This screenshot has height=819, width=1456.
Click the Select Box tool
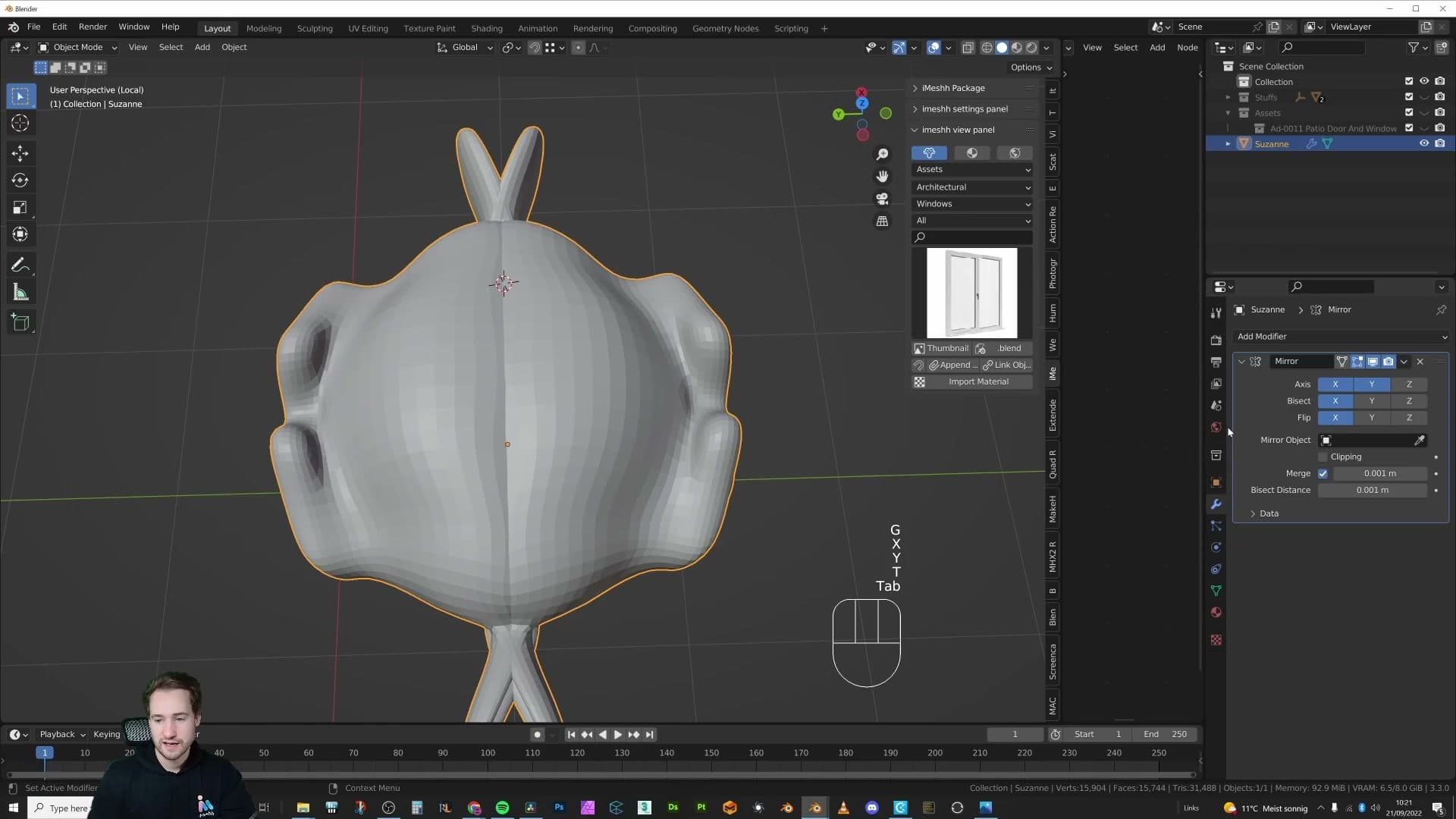pos(20,96)
